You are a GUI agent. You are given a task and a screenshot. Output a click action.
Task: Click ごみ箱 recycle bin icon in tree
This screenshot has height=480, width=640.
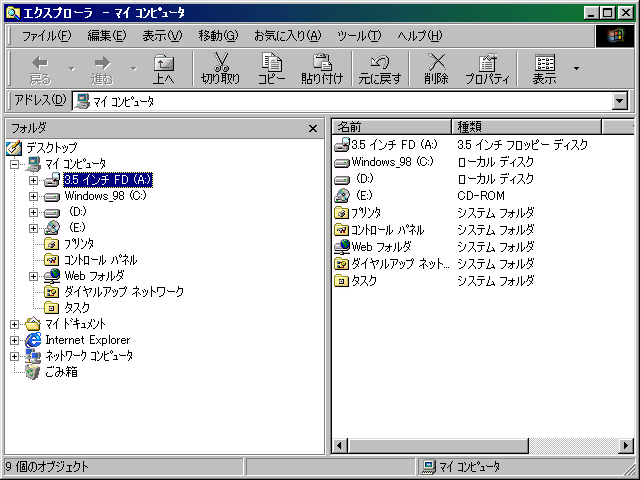[33, 372]
